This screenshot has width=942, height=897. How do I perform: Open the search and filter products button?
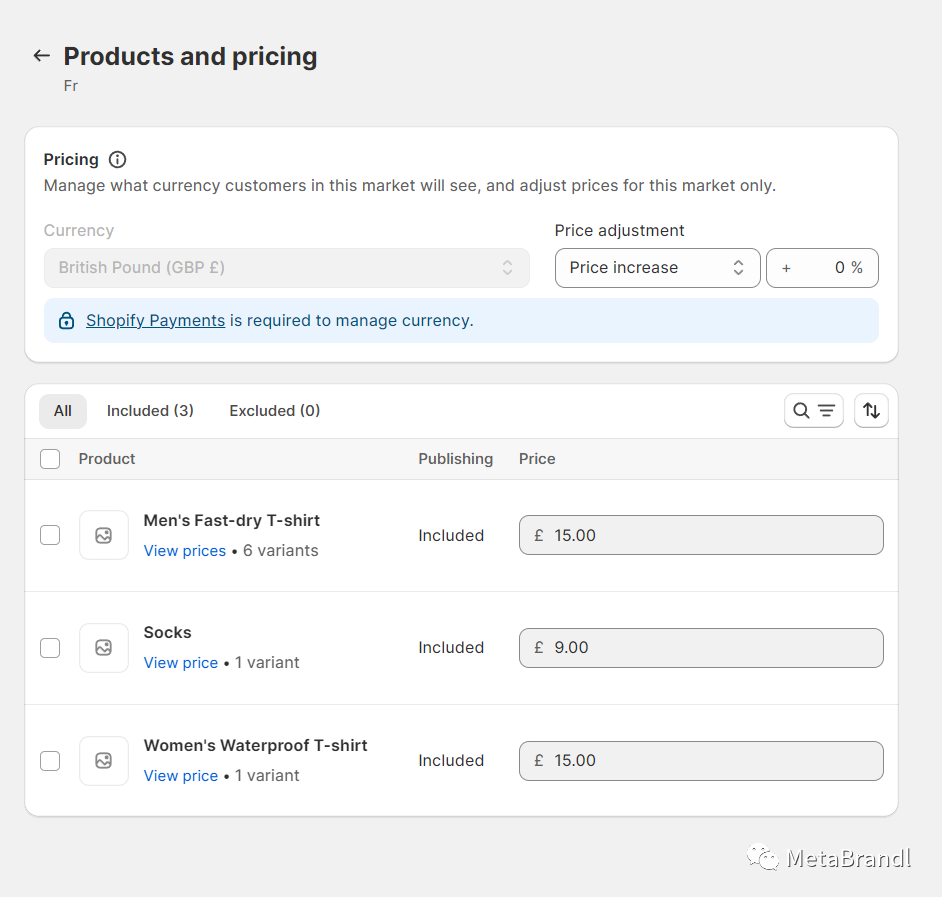(813, 411)
